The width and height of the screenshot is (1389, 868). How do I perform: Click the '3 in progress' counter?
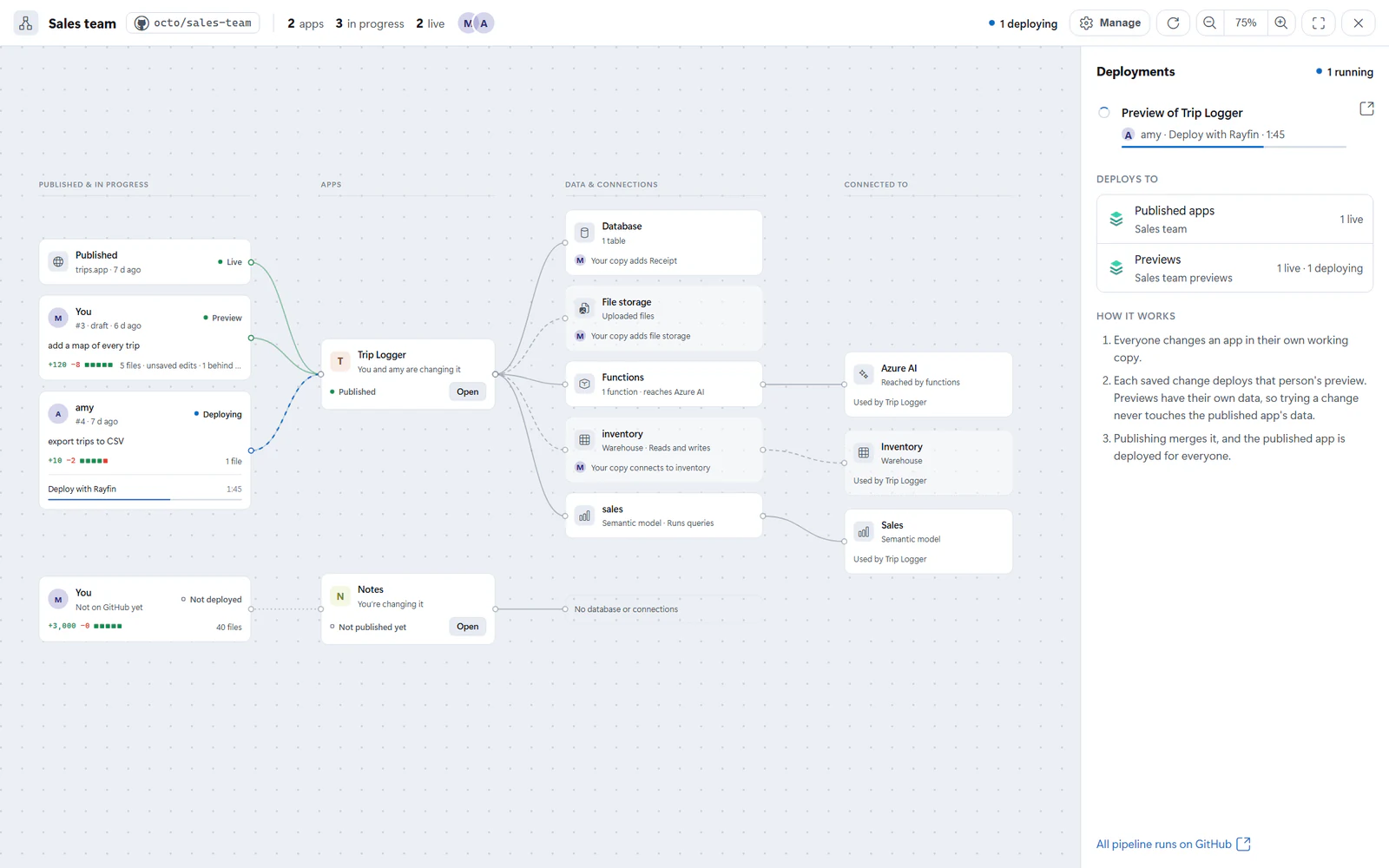point(370,23)
